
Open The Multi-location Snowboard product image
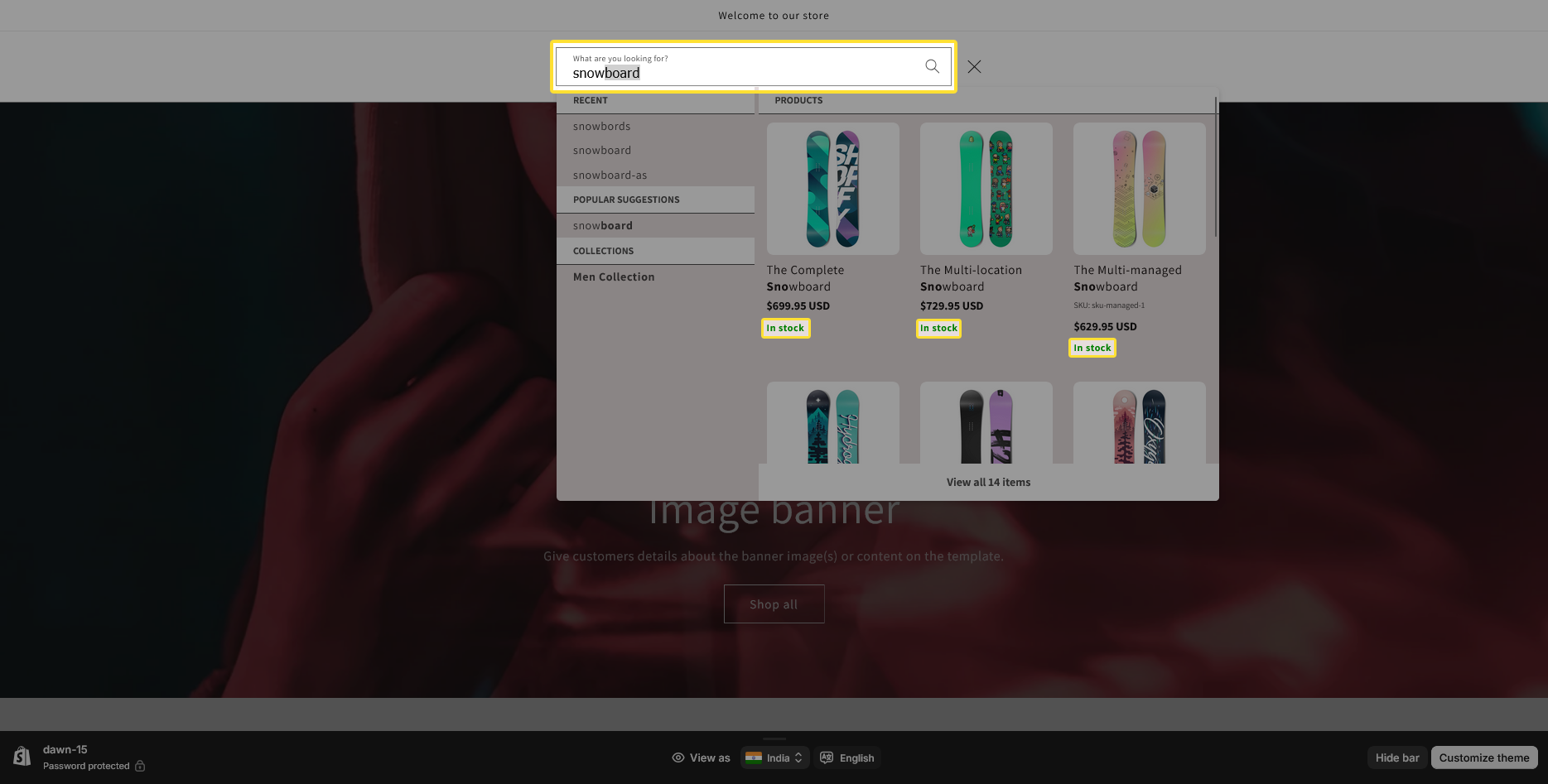point(986,189)
